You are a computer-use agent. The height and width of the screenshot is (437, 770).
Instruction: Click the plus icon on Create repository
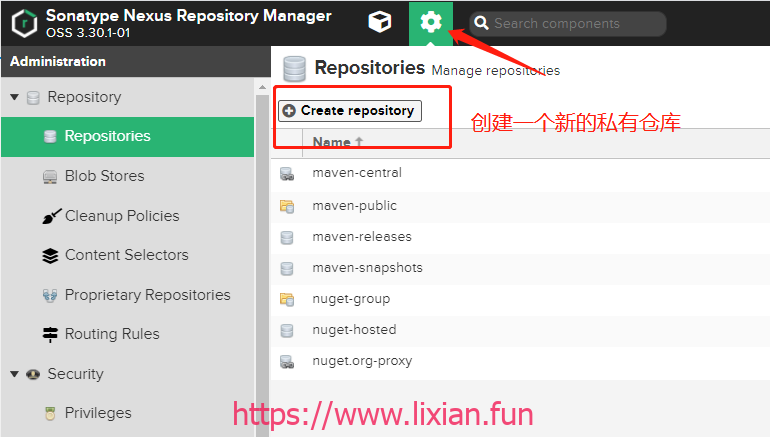(x=289, y=111)
